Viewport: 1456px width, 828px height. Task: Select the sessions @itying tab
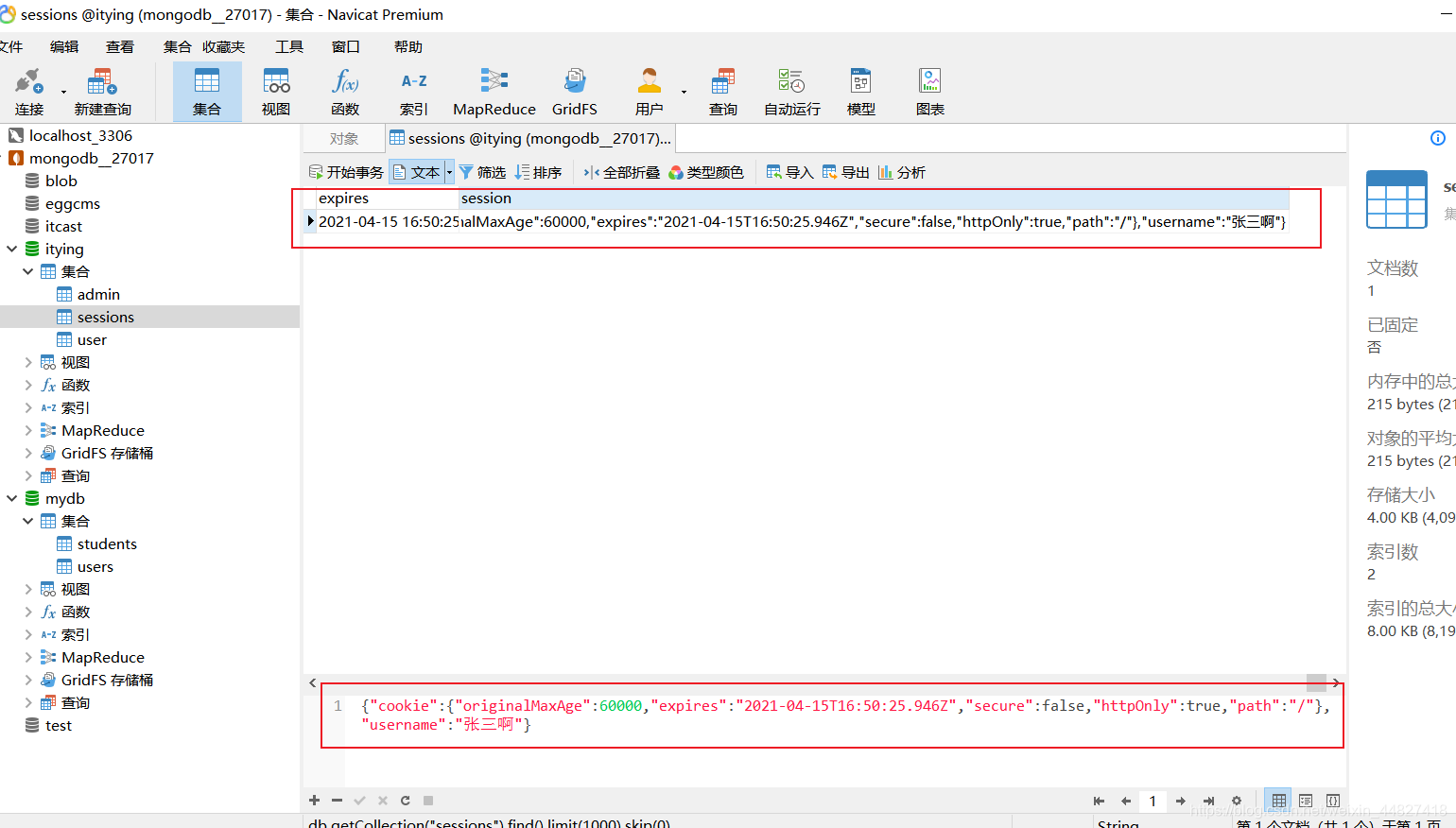[x=530, y=139]
